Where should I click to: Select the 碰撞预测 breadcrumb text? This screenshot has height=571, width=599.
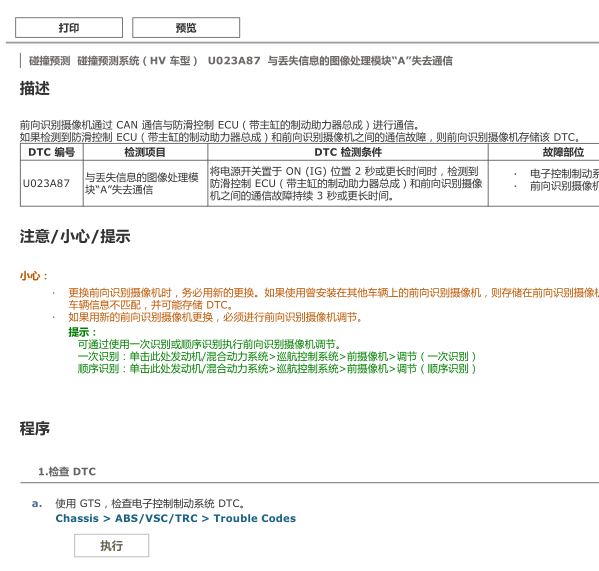click(50, 61)
